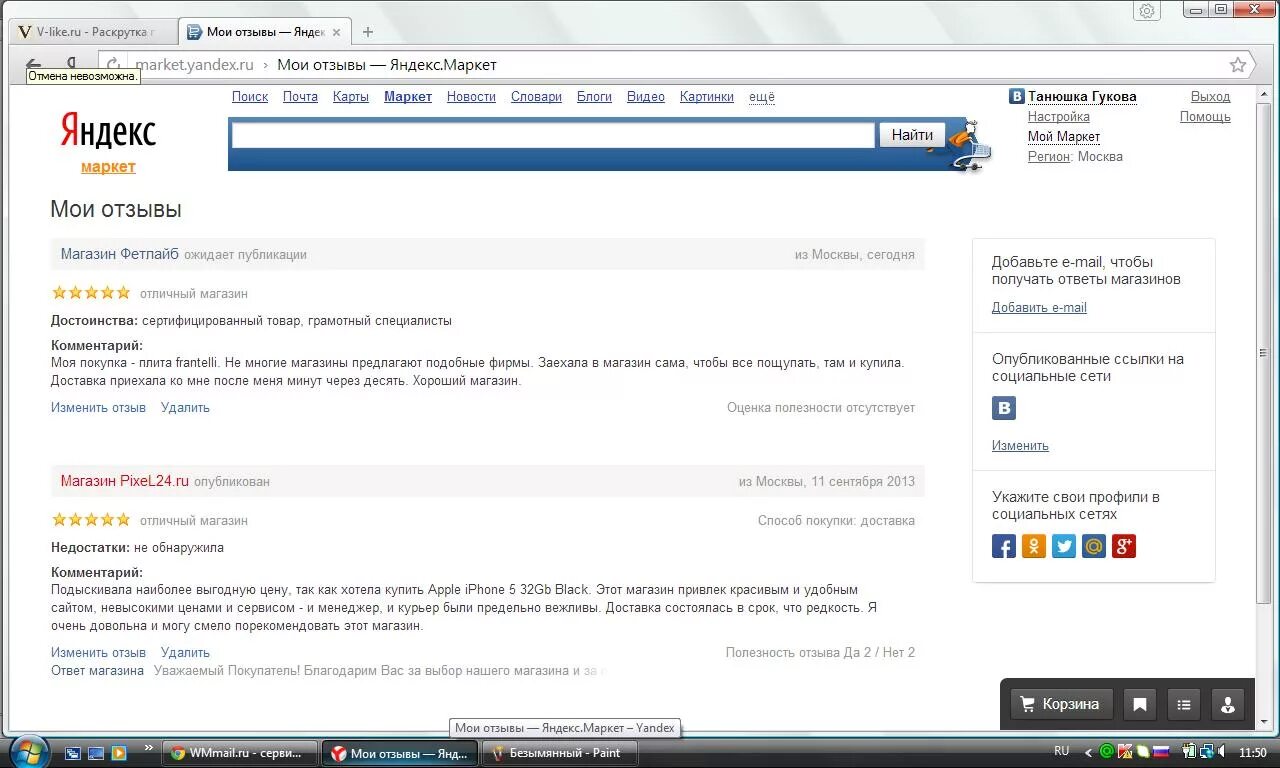
Task: Open the Помощь help link
Action: click(x=1205, y=117)
